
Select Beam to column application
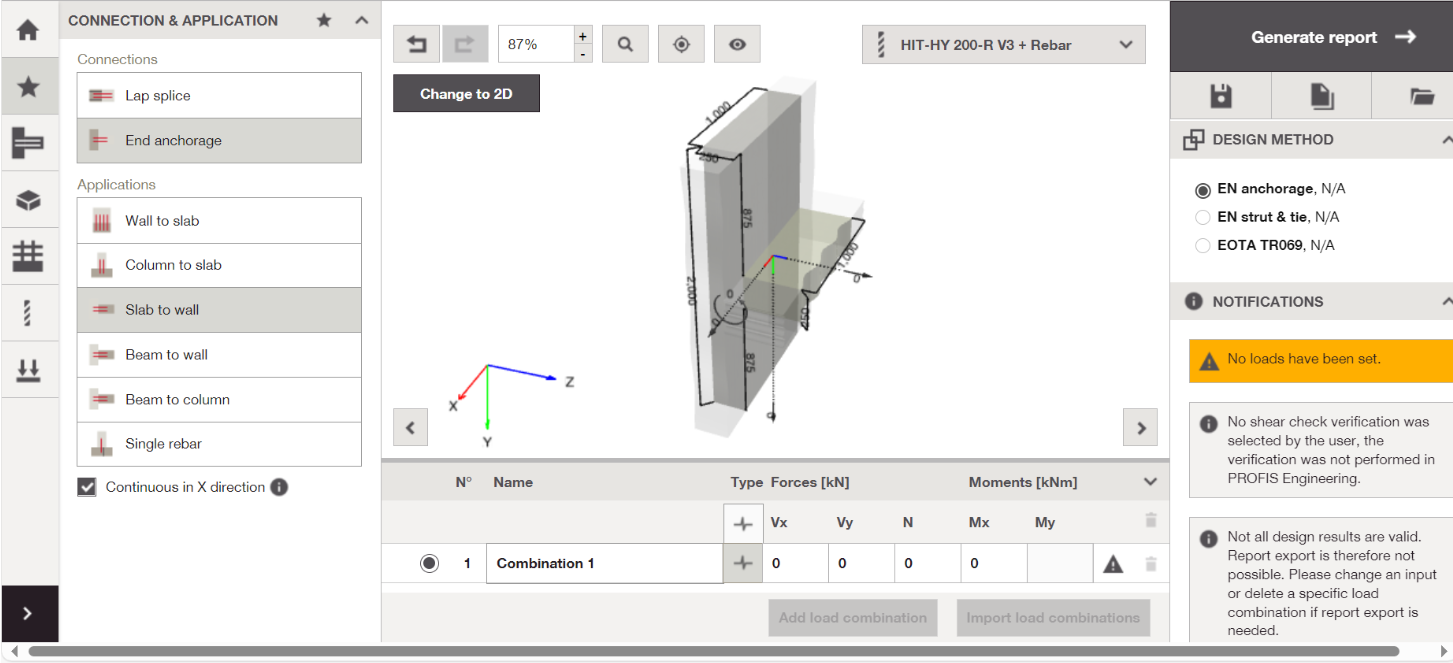click(x=219, y=399)
